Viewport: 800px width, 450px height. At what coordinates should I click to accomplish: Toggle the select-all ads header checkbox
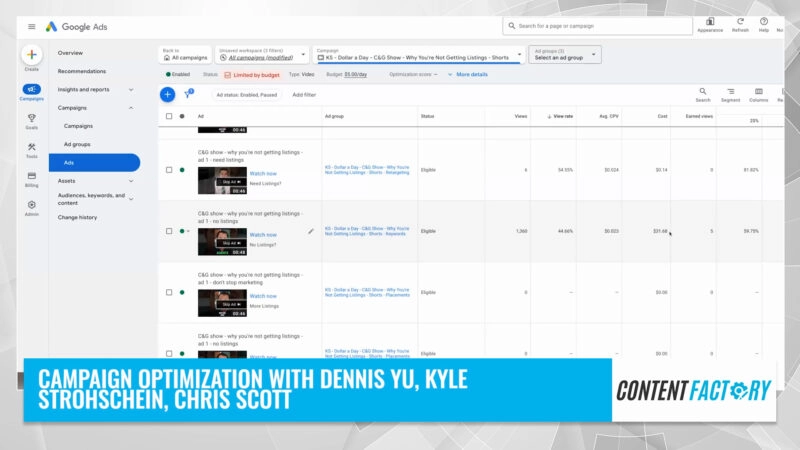pos(169,116)
